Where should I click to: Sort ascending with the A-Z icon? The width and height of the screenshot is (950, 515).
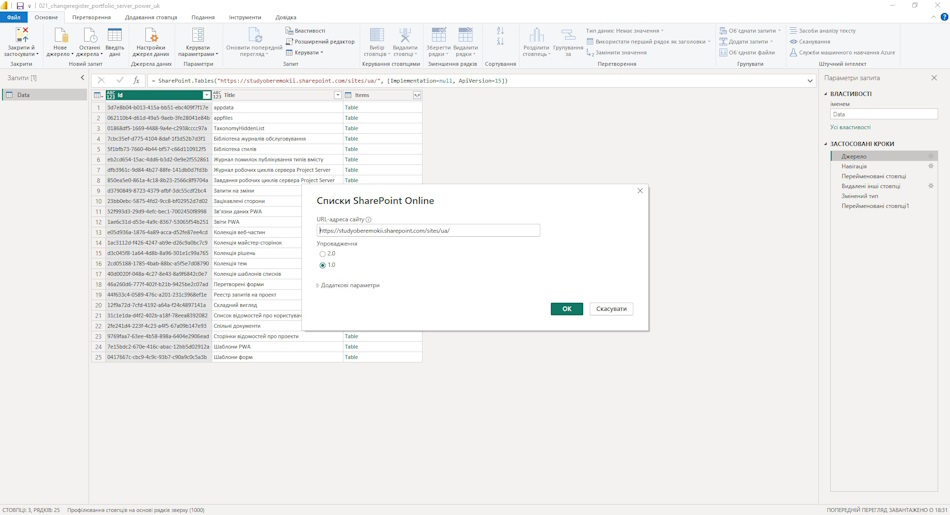point(500,31)
